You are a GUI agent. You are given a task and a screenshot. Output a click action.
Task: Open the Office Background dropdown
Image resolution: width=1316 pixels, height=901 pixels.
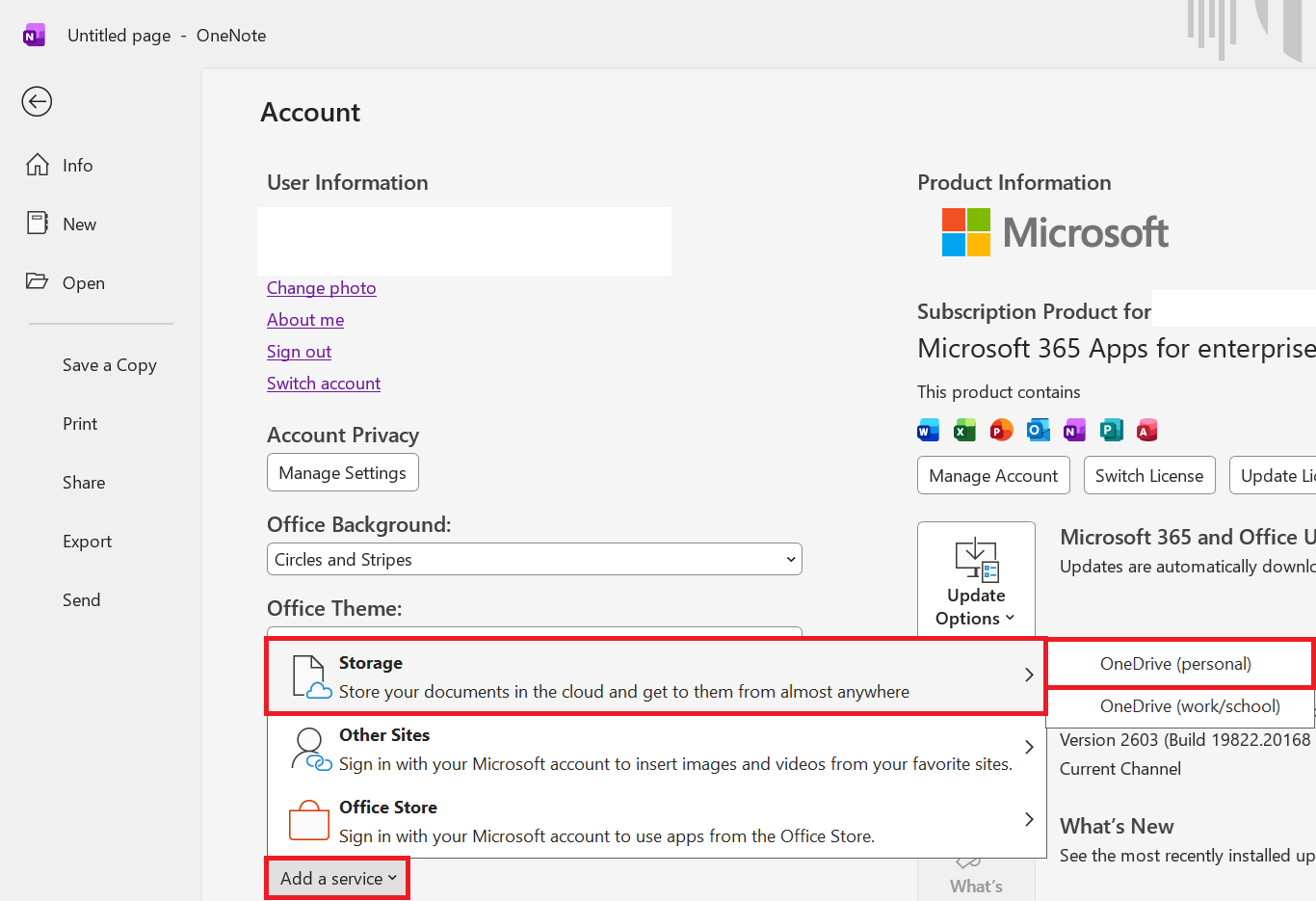(x=535, y=560)
